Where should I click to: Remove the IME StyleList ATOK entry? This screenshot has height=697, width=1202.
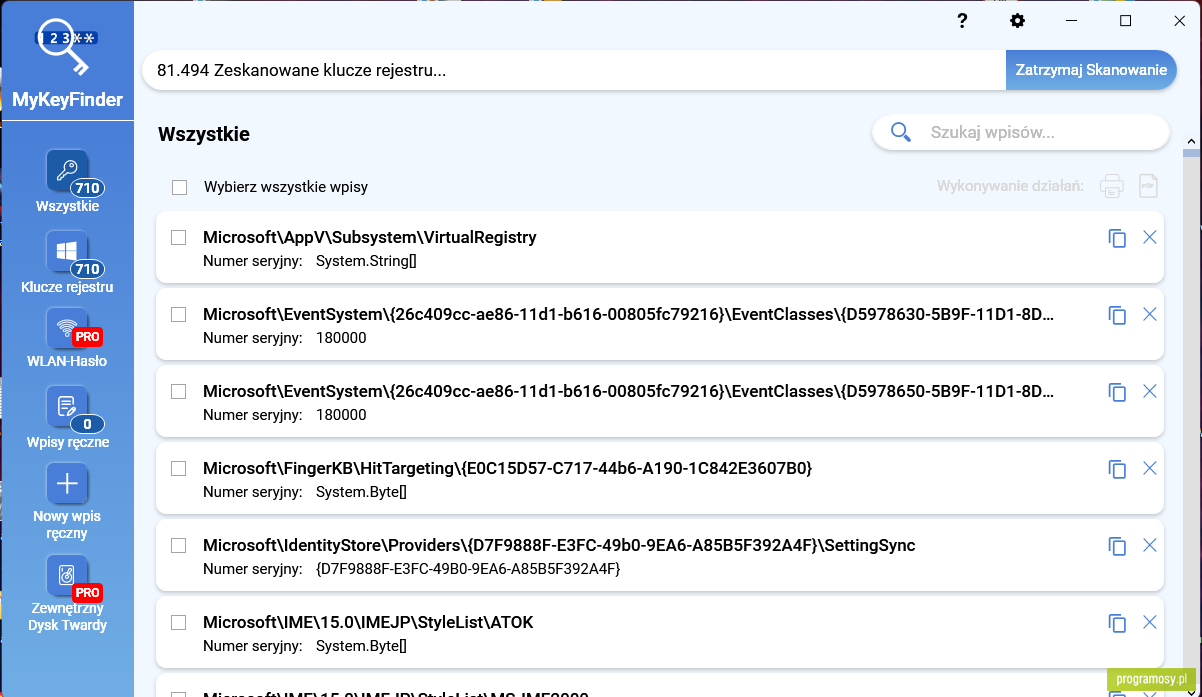coord(1149,622)
